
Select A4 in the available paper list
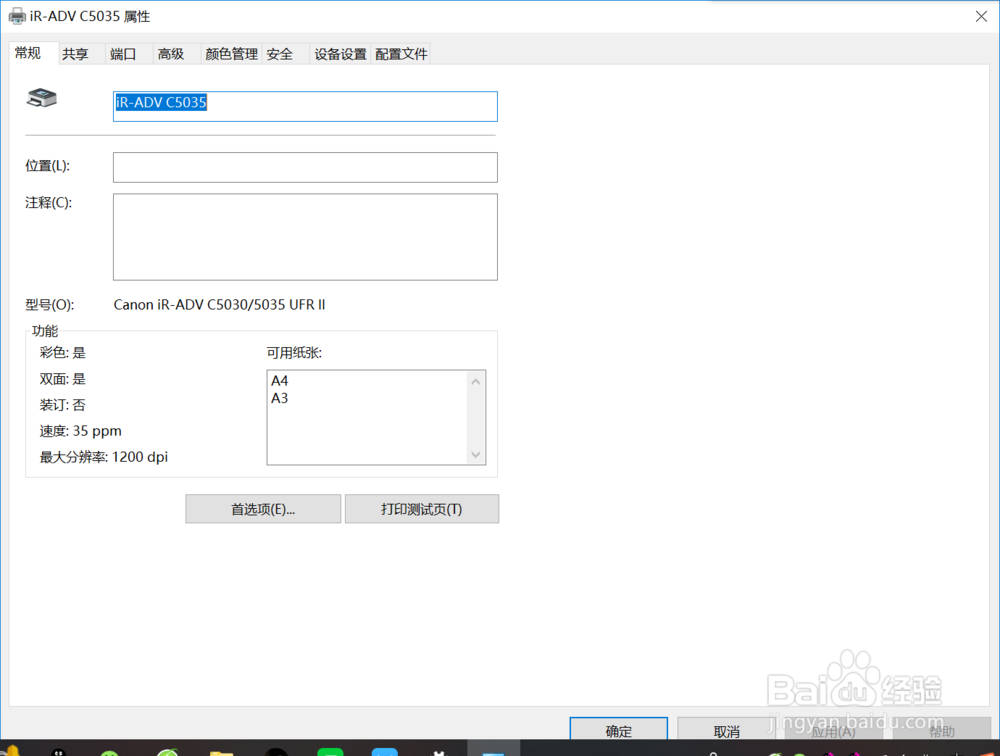(x=278, y=381)
